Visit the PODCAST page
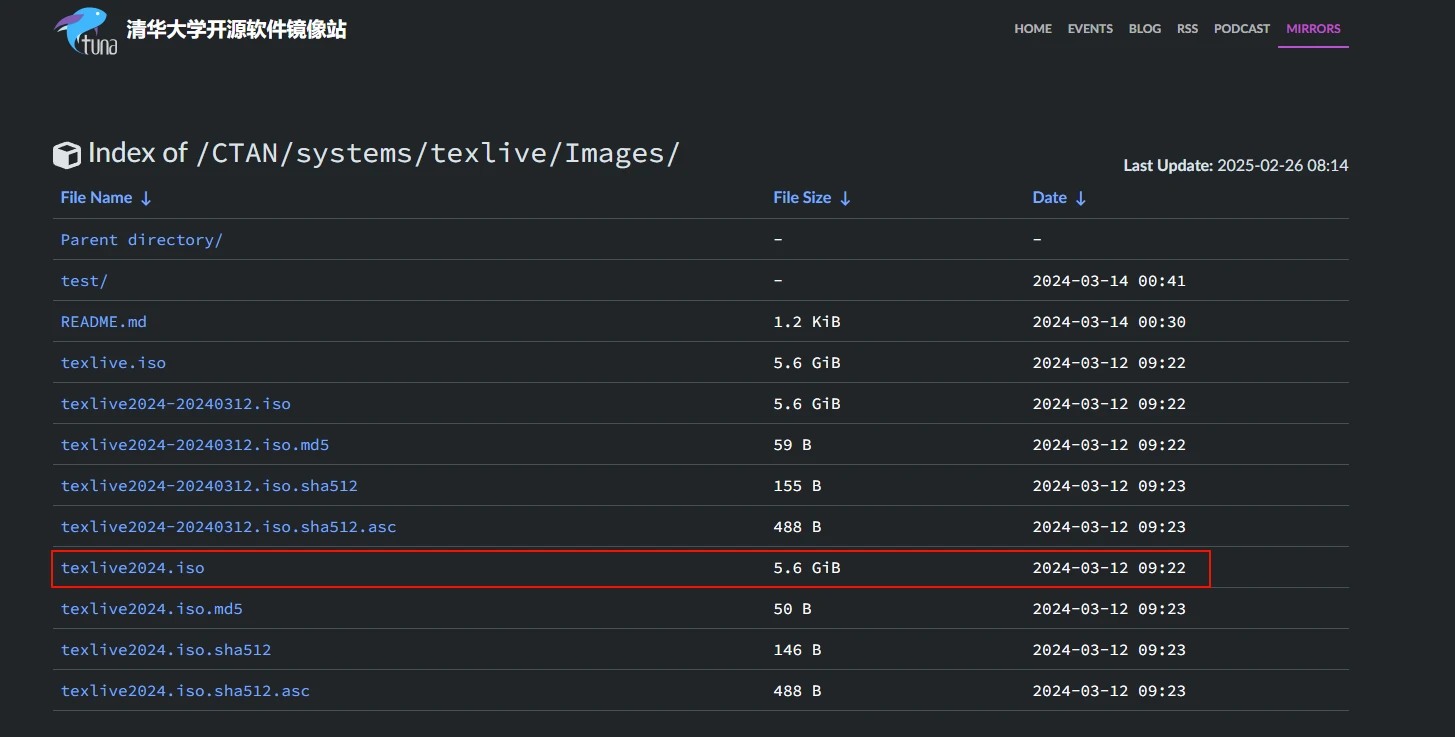 click(1241, 29)
